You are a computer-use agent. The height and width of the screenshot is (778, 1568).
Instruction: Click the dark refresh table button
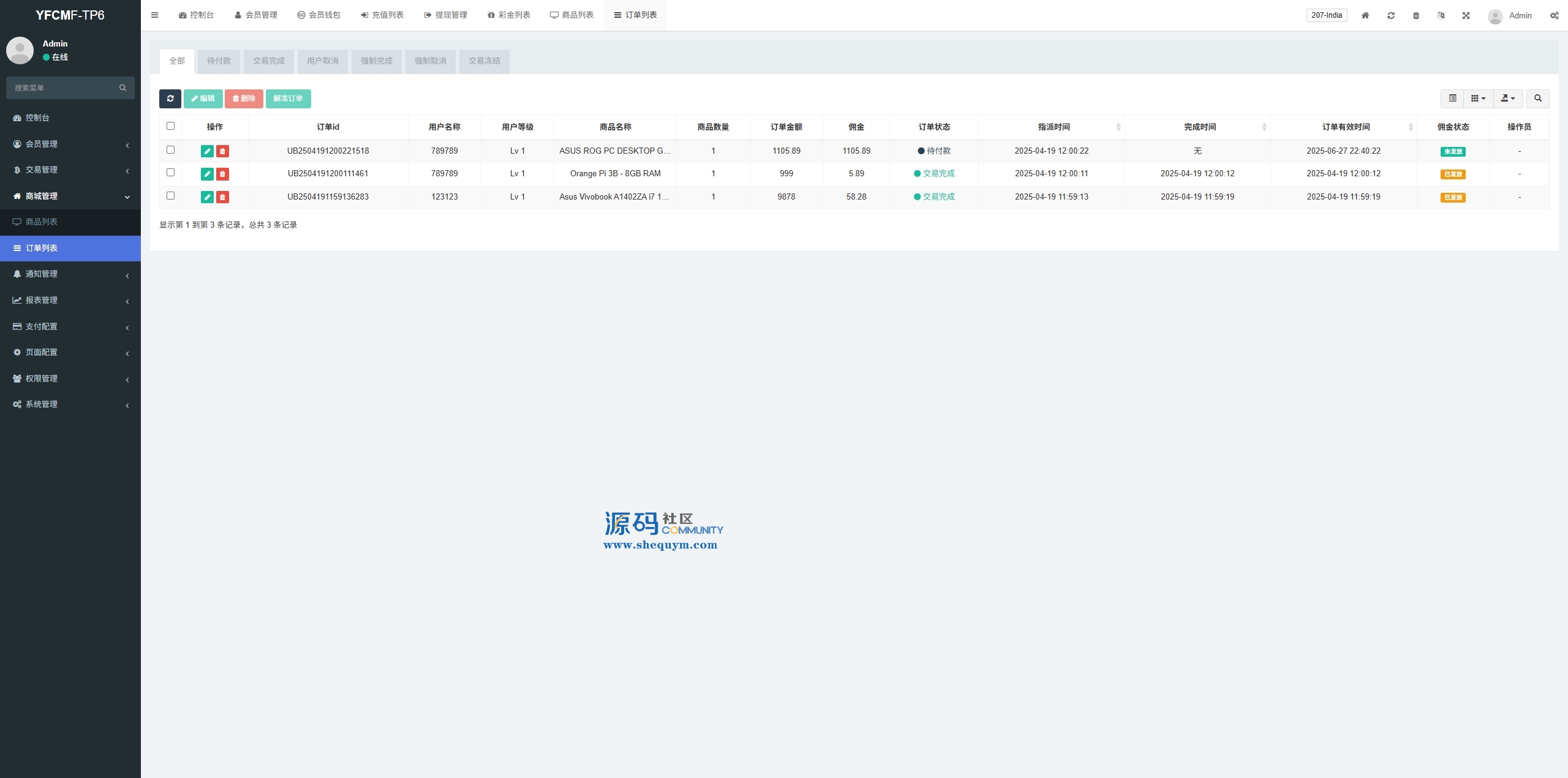pos(170,99)
